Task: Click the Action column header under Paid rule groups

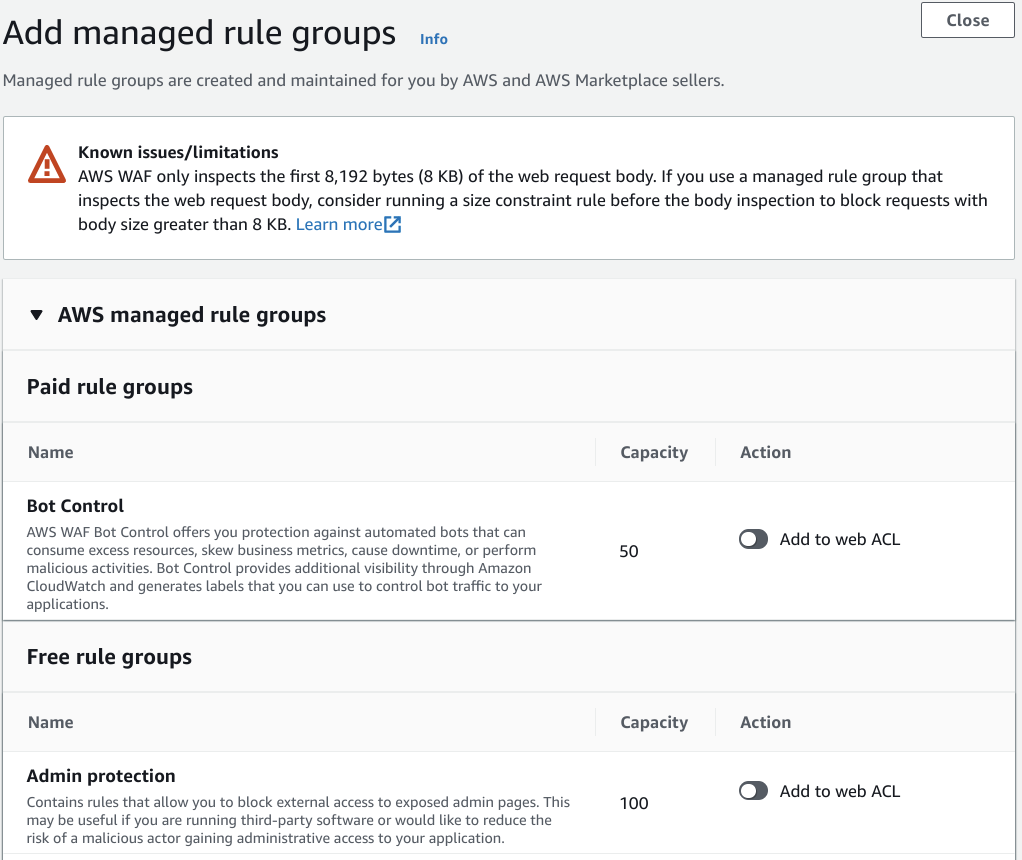Action: 765,452
